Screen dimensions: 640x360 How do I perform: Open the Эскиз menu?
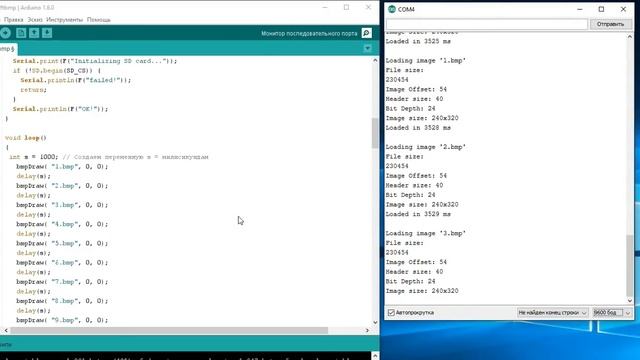(35, 20)
